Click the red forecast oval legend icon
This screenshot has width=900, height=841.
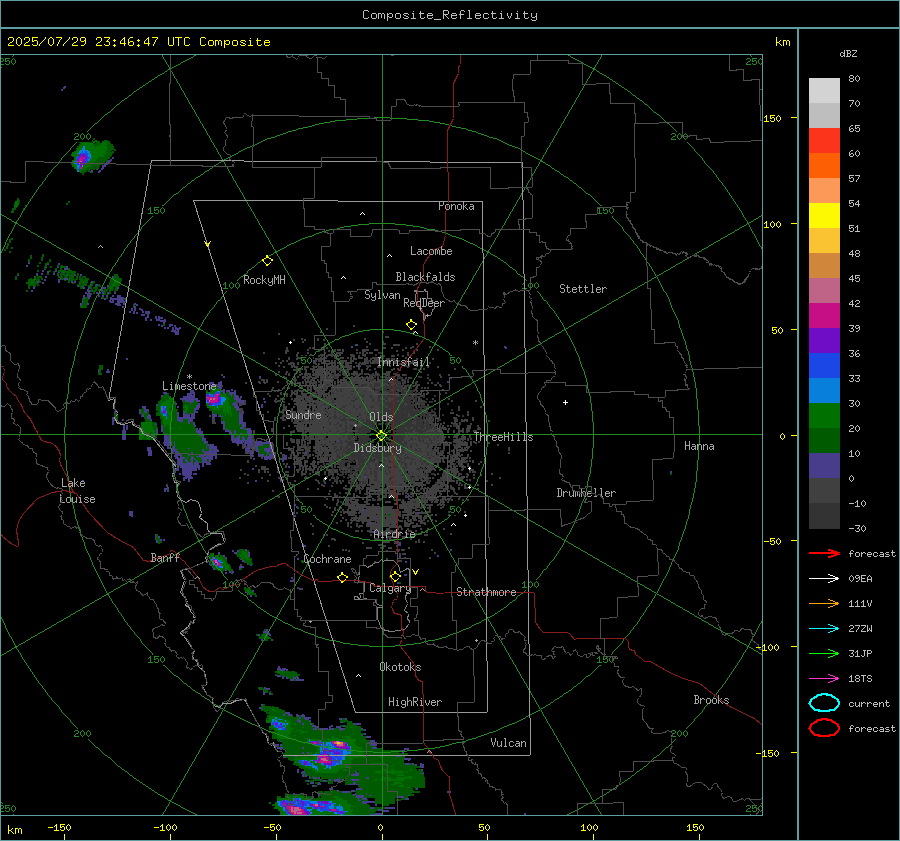click(x=824, y=728)
